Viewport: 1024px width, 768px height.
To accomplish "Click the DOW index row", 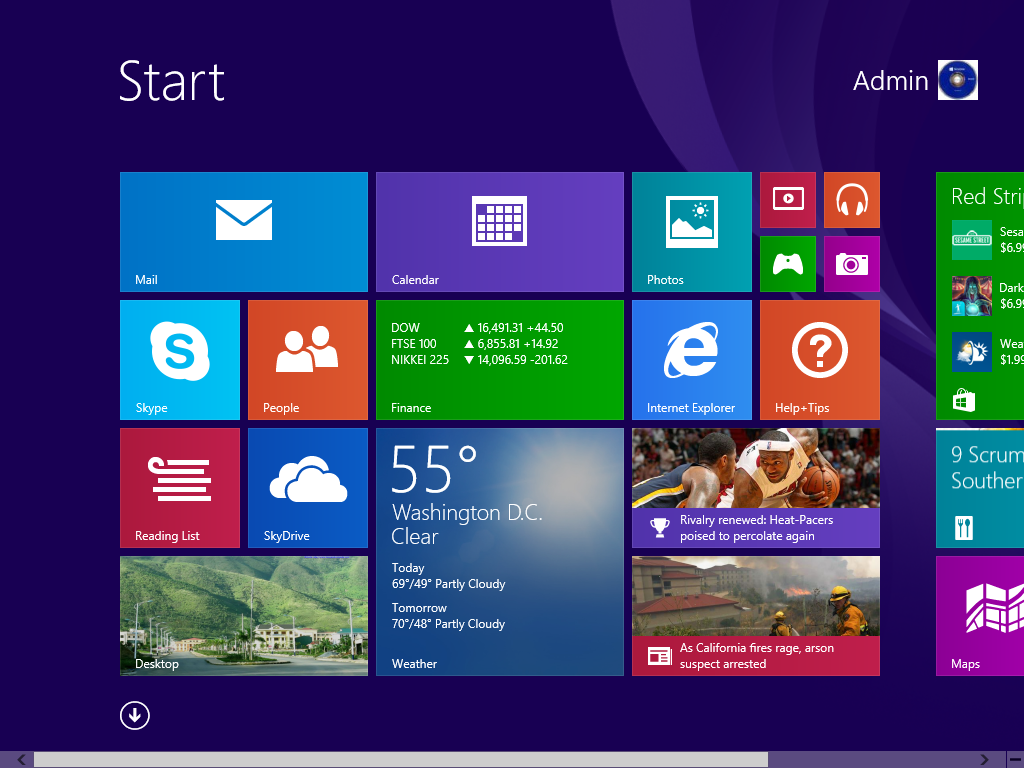I will [x=477, y=328].
